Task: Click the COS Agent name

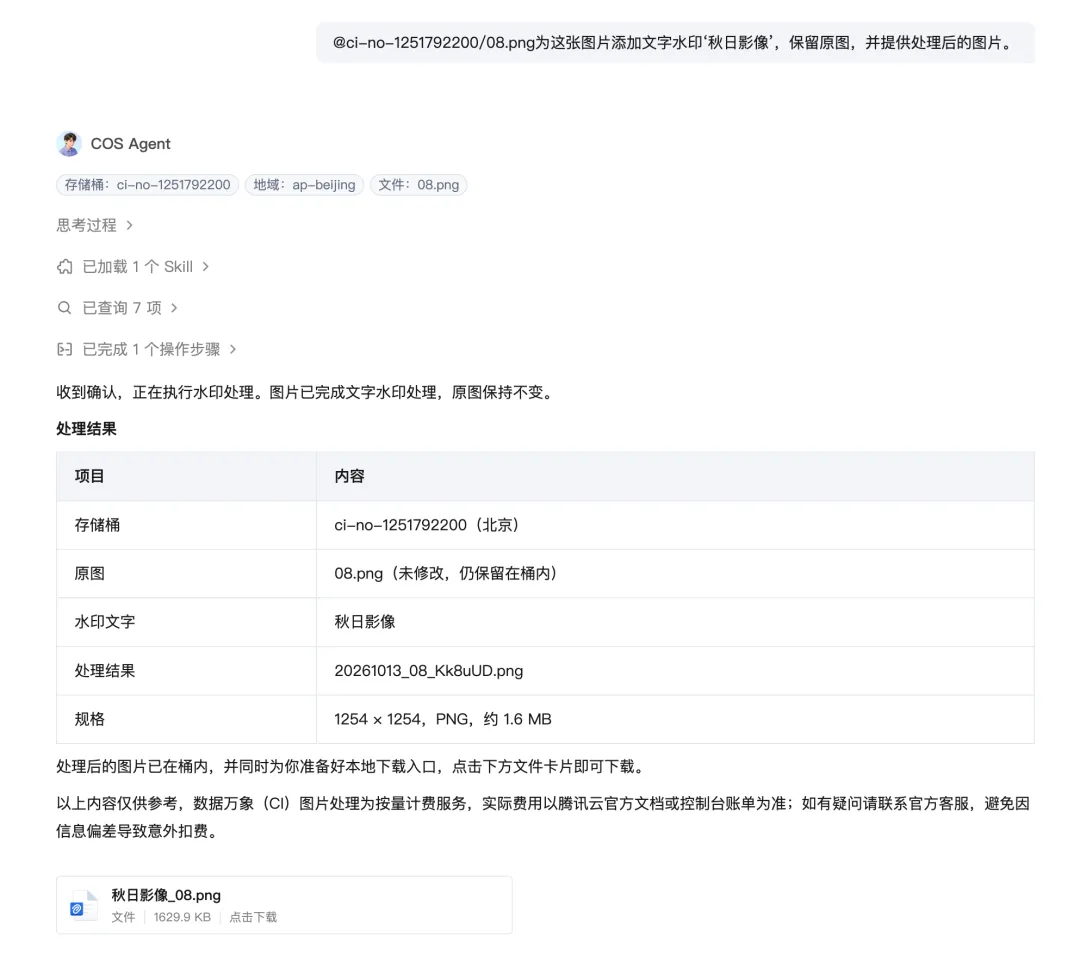Action: tap(130, 144)
